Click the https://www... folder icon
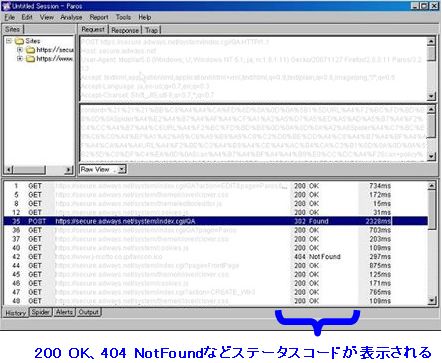The image size is (442, 363). 31,59
